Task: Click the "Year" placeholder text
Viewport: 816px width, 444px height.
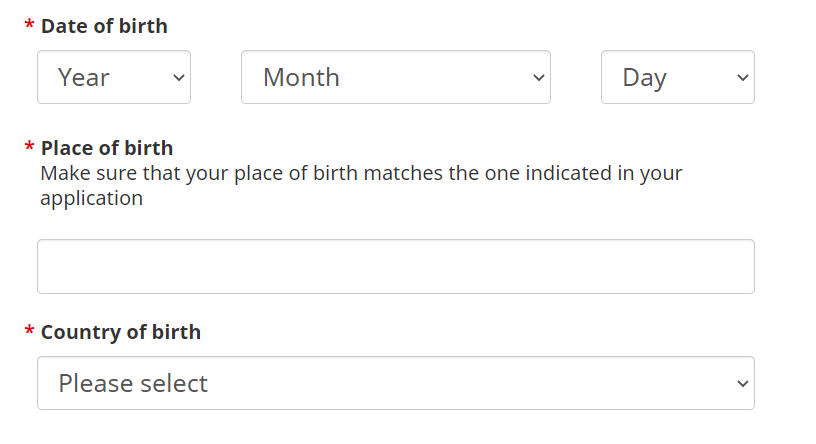Action: point(84,77)
